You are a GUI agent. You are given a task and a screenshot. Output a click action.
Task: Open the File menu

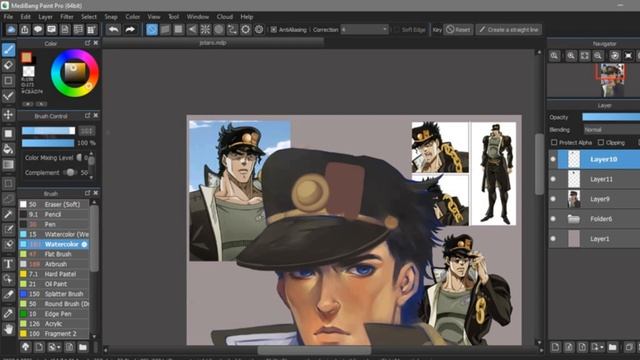[8, 17]
